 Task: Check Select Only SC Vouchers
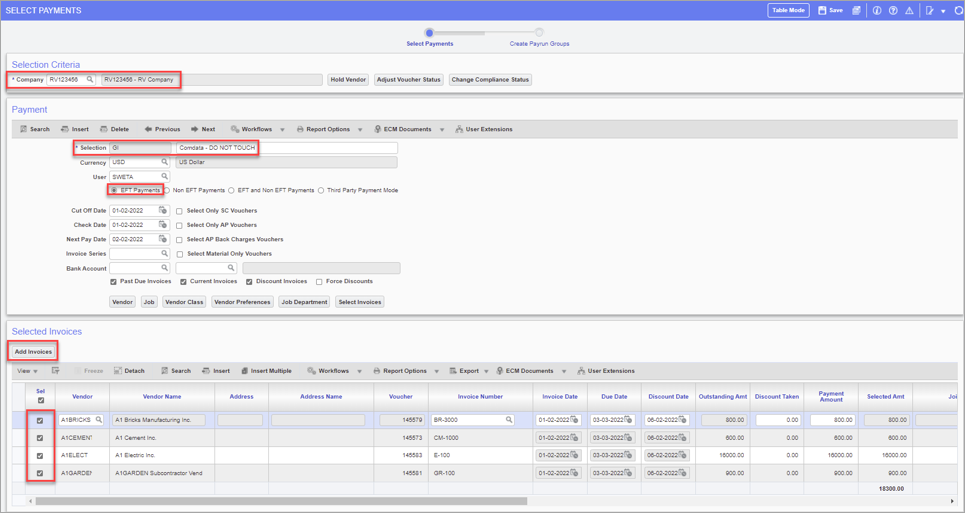179,211
